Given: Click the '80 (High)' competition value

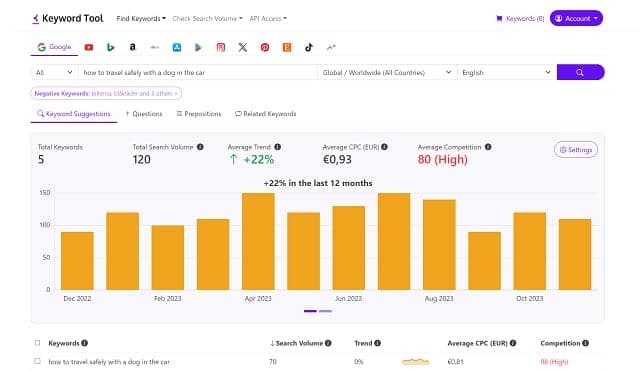Looking at the screenshot, I should tap(442, 160).
